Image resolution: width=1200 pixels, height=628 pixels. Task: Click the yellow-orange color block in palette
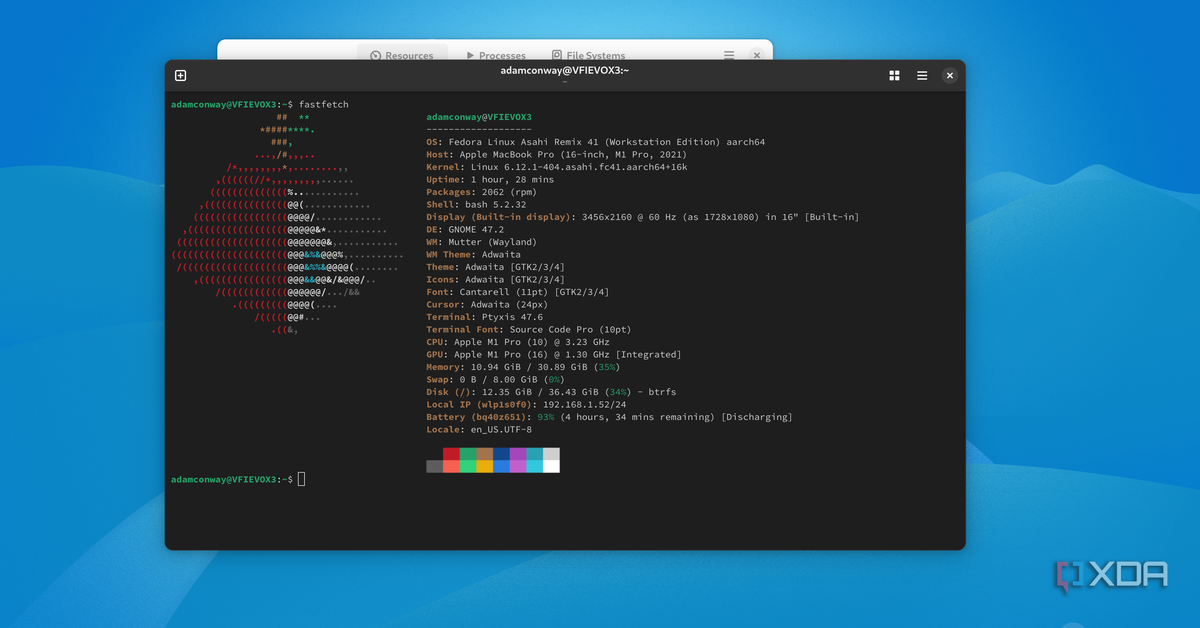(484, 466)
